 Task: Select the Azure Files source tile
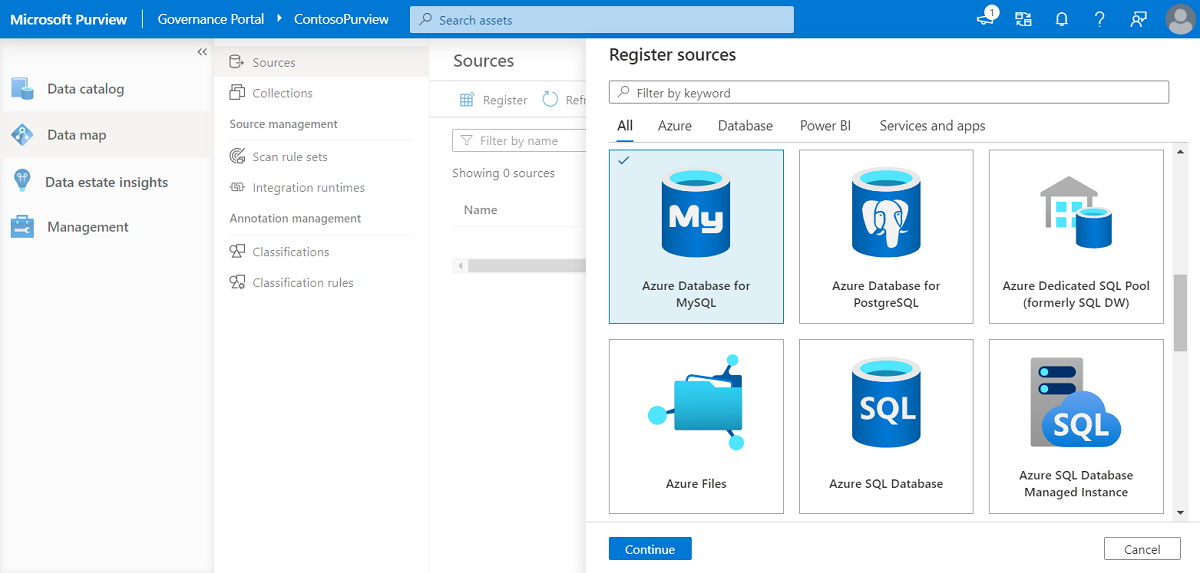pyautogui.click(x=696, y=426)
